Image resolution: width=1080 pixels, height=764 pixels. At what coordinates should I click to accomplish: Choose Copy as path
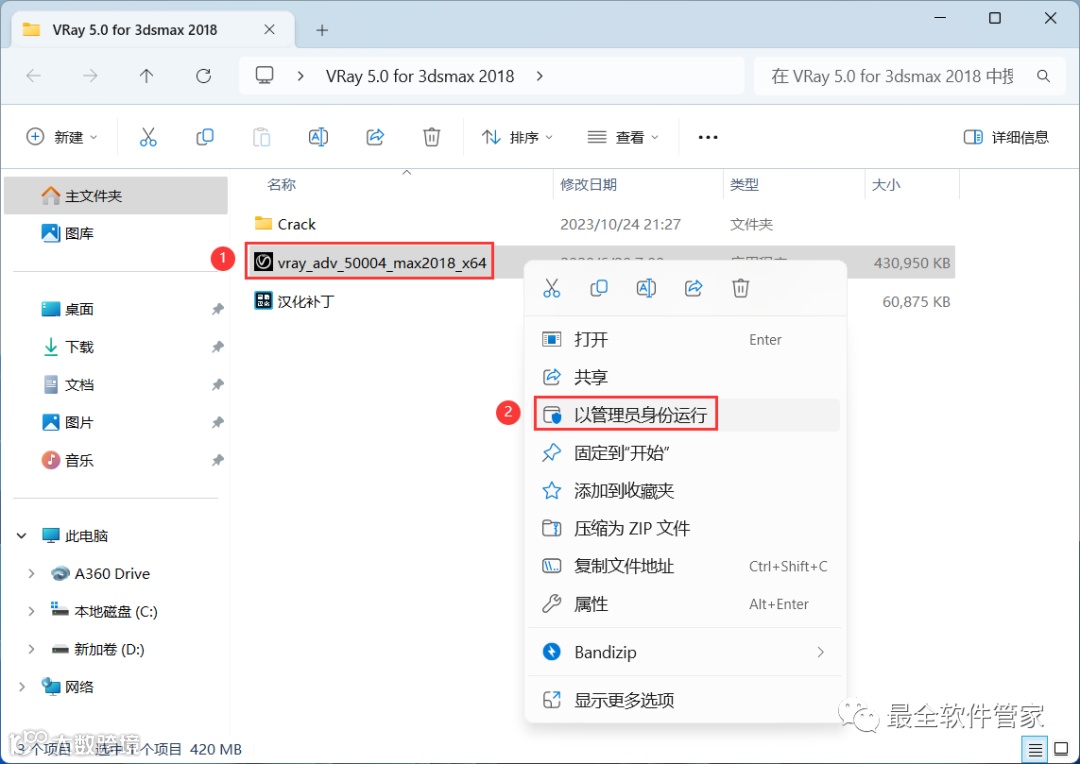click(687, 566)
